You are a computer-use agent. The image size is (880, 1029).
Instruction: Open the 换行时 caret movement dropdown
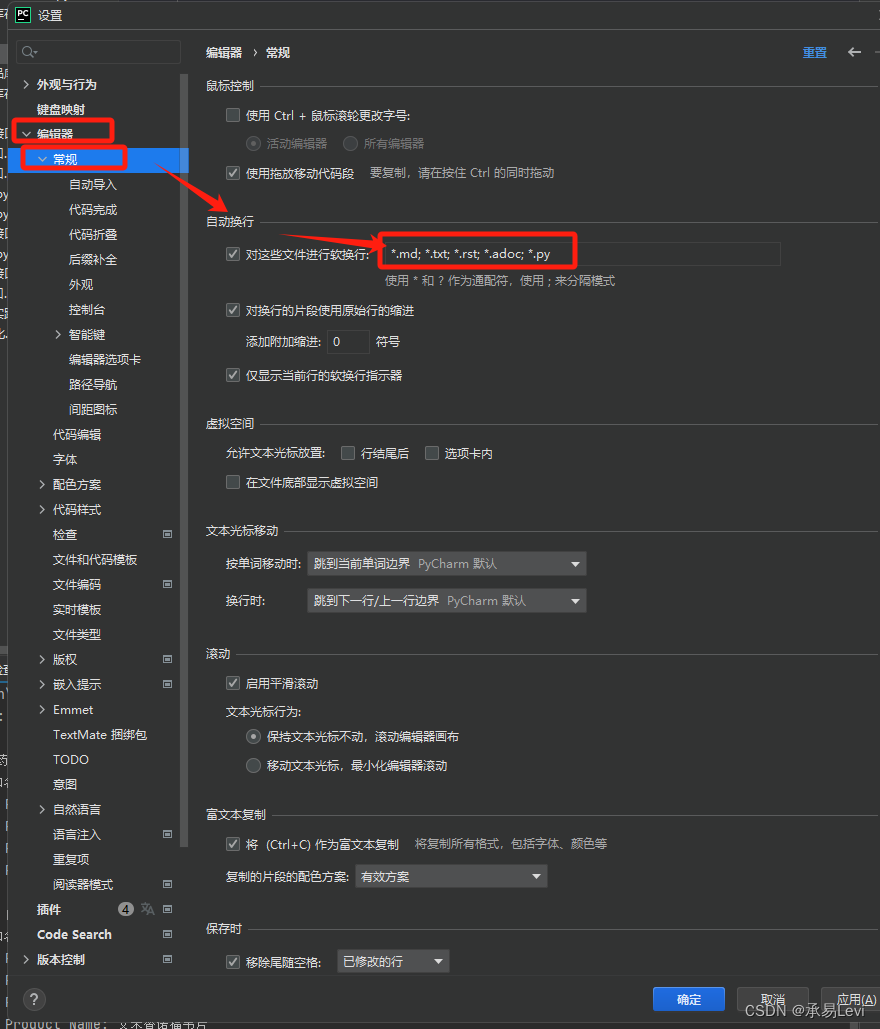coord(446,600)
